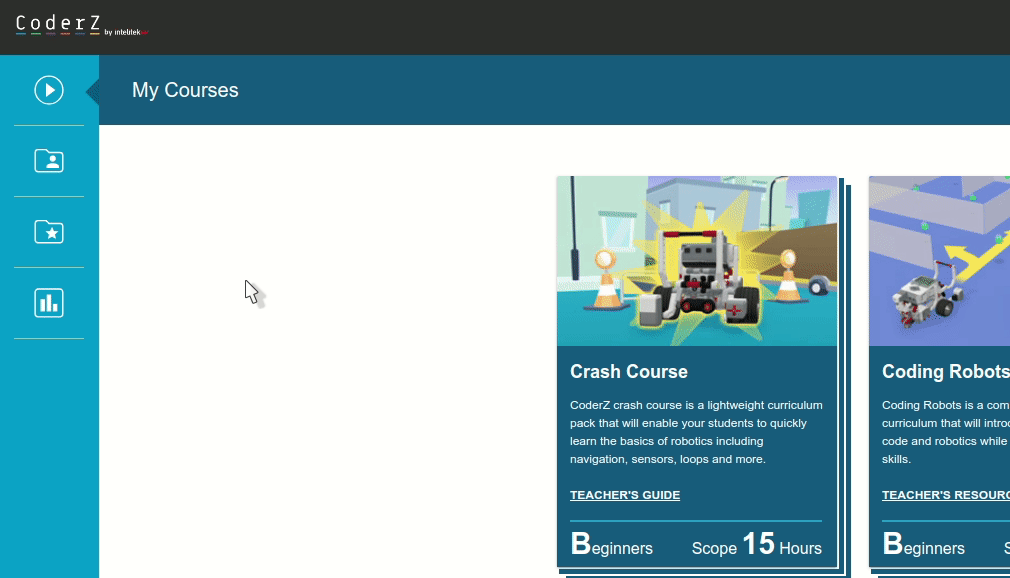This screenshot has height=578, width=1010.
Task: Open the Coding Robots TEACHER'S RESOURCES link
Action: click(946, 495)
